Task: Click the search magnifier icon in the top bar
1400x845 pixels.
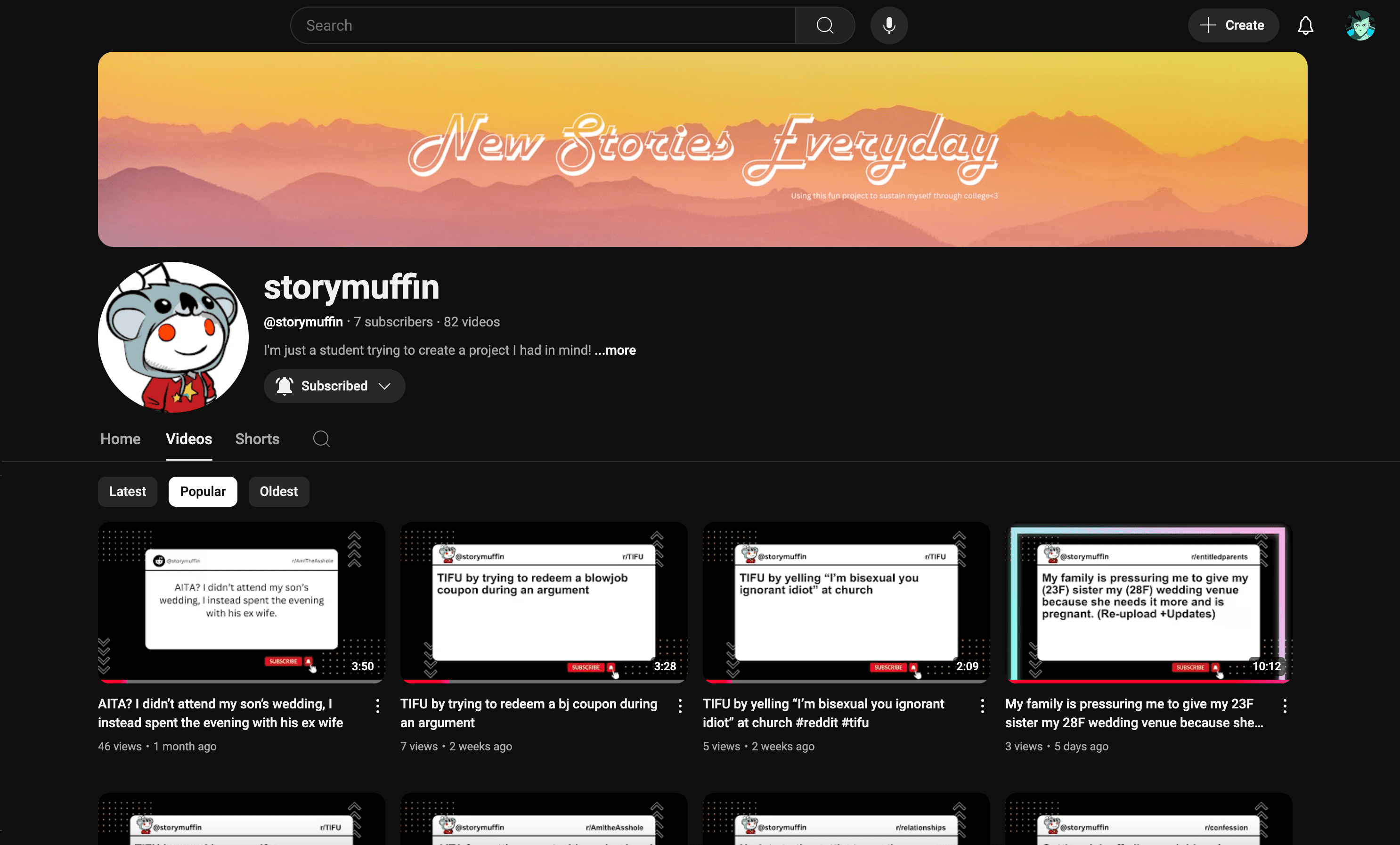Action: click(x=824, y=25)
